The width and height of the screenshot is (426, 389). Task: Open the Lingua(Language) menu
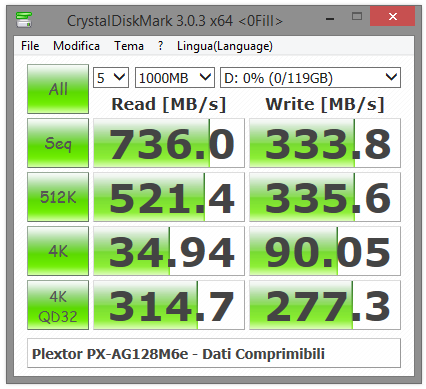[225, 46]
